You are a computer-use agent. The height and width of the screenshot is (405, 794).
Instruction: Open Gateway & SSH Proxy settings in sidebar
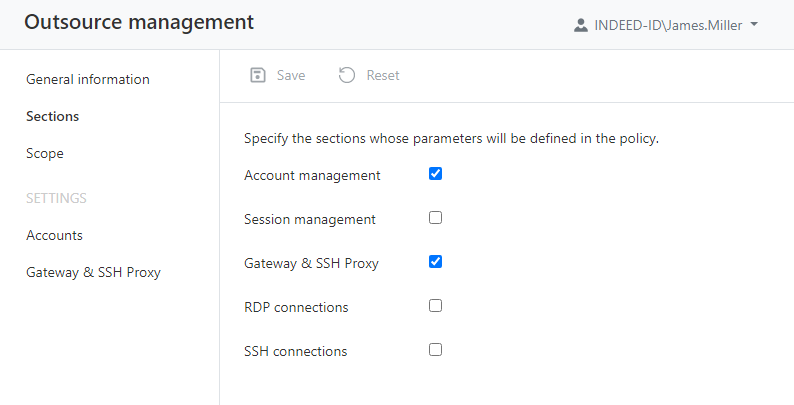pos(93,272)
